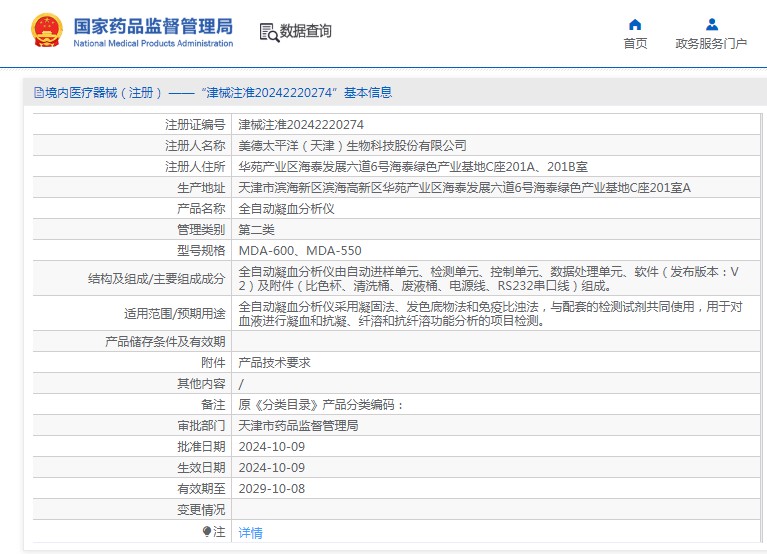Select 美德太平洋（天津）生物科技股份有限公司 cell
This screenshot has height=554, width=767.
(x=352, y=146)
